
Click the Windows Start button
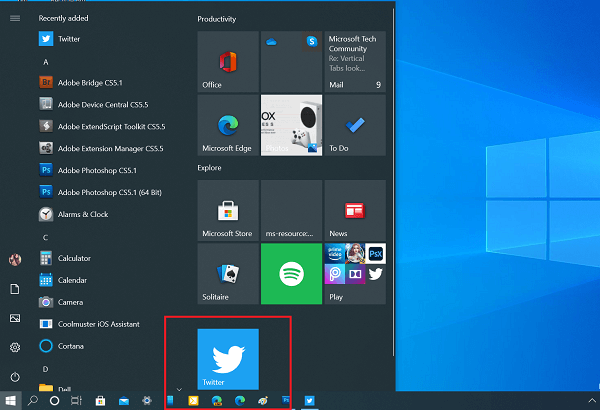coord(11,401)
